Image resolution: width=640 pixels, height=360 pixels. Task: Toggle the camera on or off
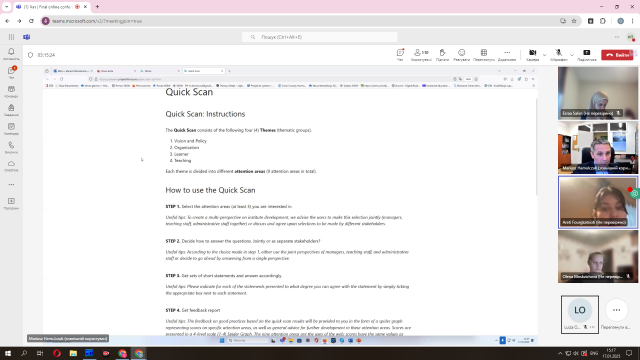pyautogui.click(x=532, y=55)
